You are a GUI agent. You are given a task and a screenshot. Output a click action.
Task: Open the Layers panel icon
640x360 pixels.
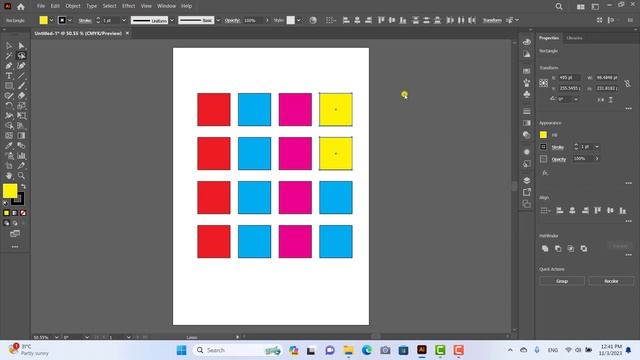527,180
